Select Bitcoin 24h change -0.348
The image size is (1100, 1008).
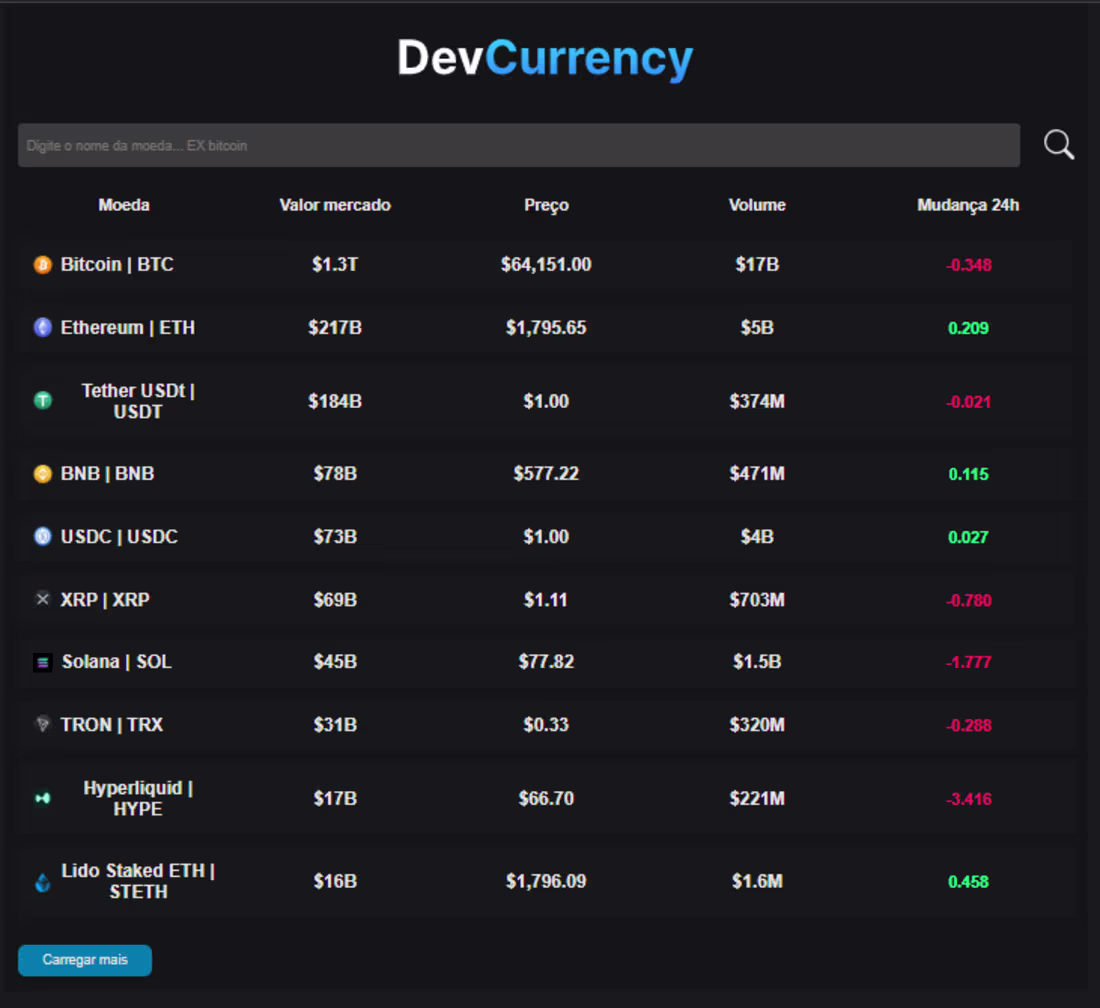pos(969,265)
